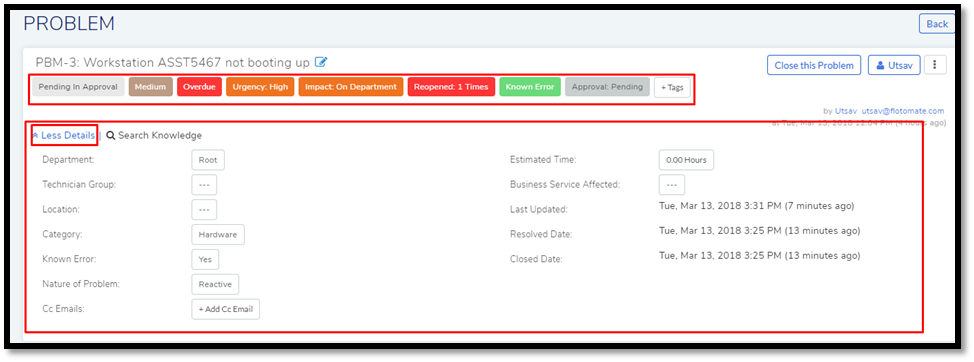Add a tag with + Tags
Screen dimensions: 974x362
(671, 88)
